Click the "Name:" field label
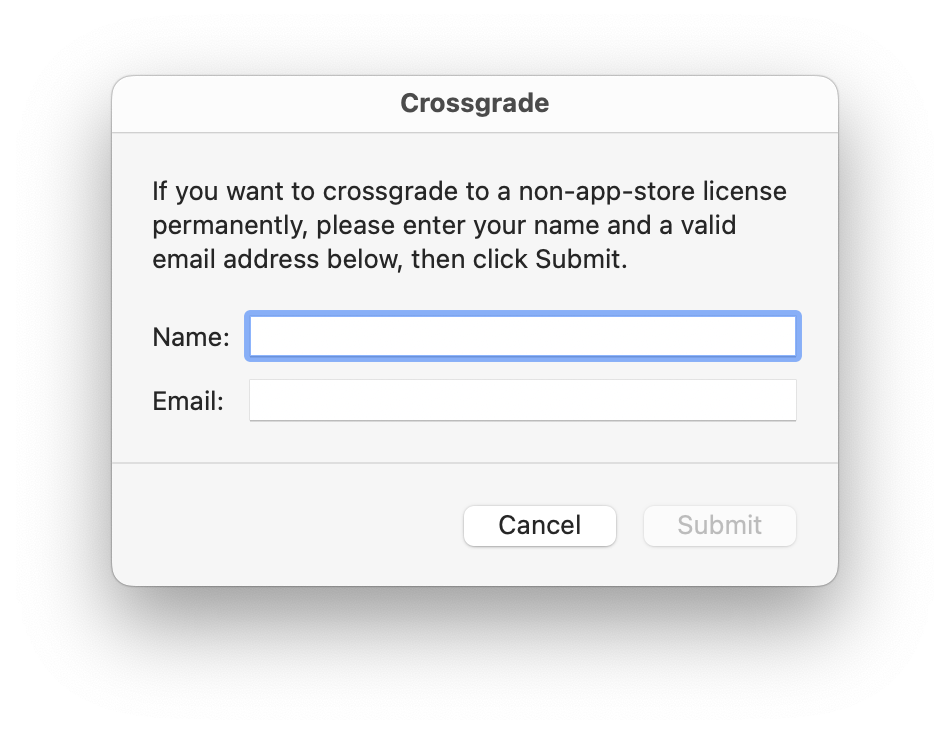 191,337
